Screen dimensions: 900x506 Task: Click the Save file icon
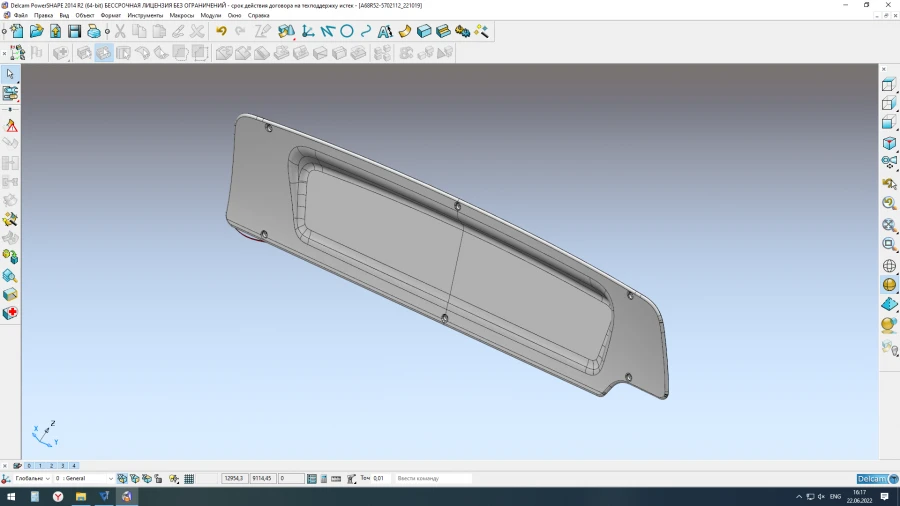74,32
